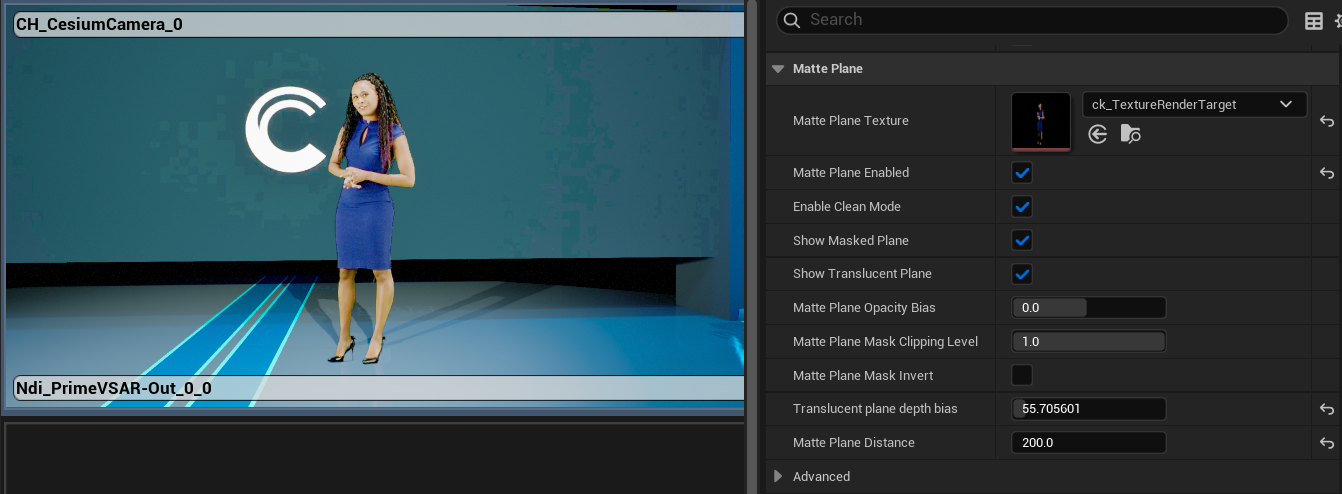
Task: Click into the Search details field
Action: (1032, 20)
